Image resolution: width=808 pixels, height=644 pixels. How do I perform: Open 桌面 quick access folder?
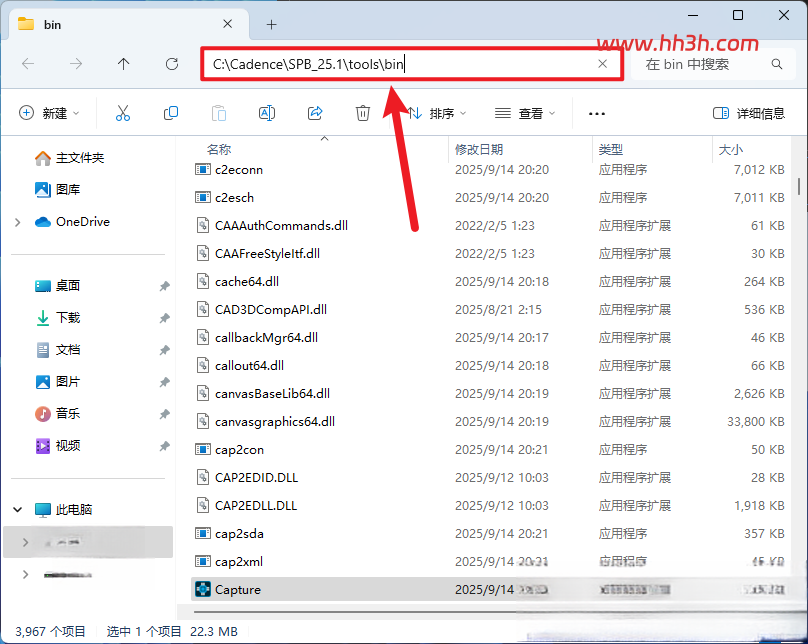[68, 285]
